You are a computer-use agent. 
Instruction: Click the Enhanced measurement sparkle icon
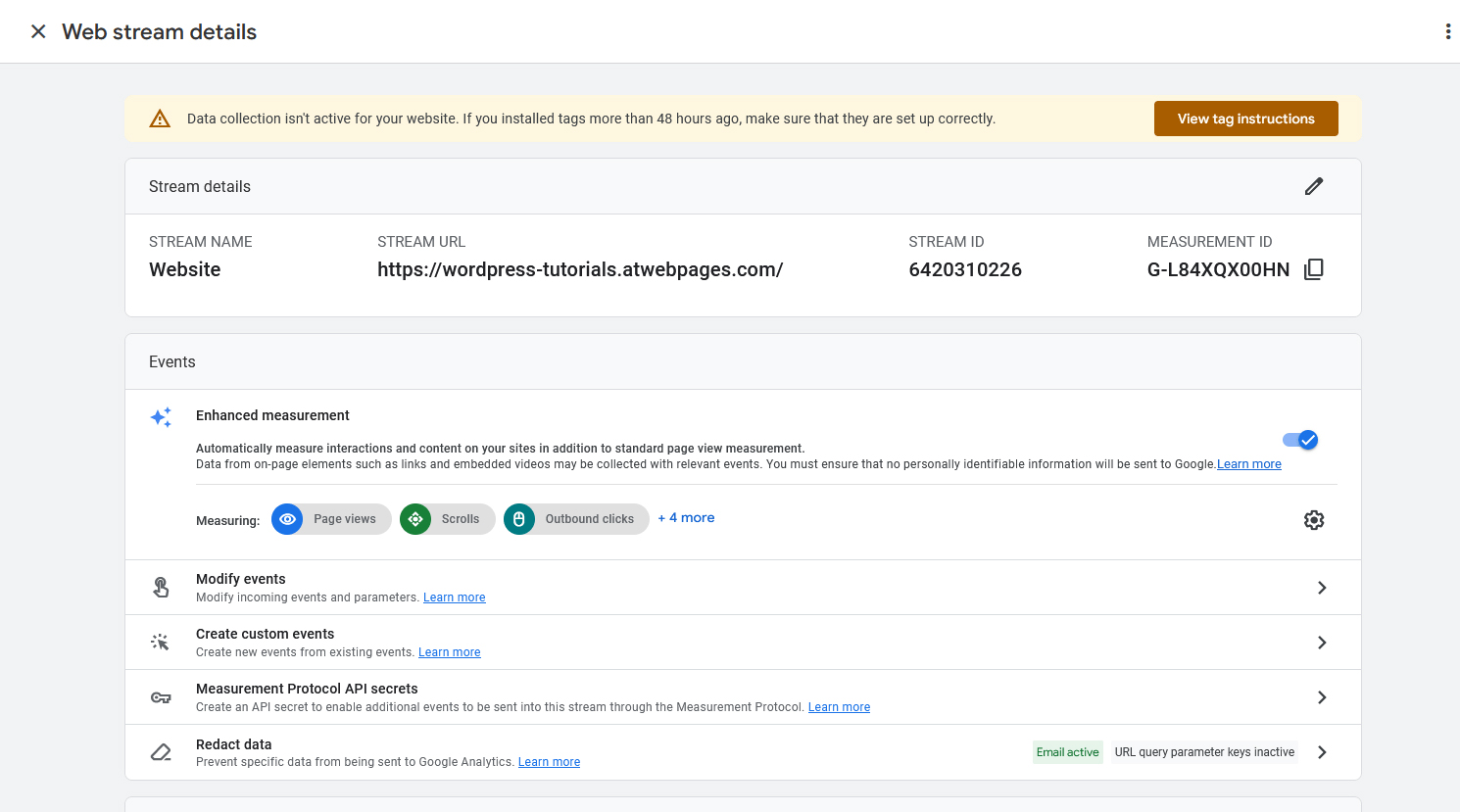pyautogui.click(x=161, y=417)
